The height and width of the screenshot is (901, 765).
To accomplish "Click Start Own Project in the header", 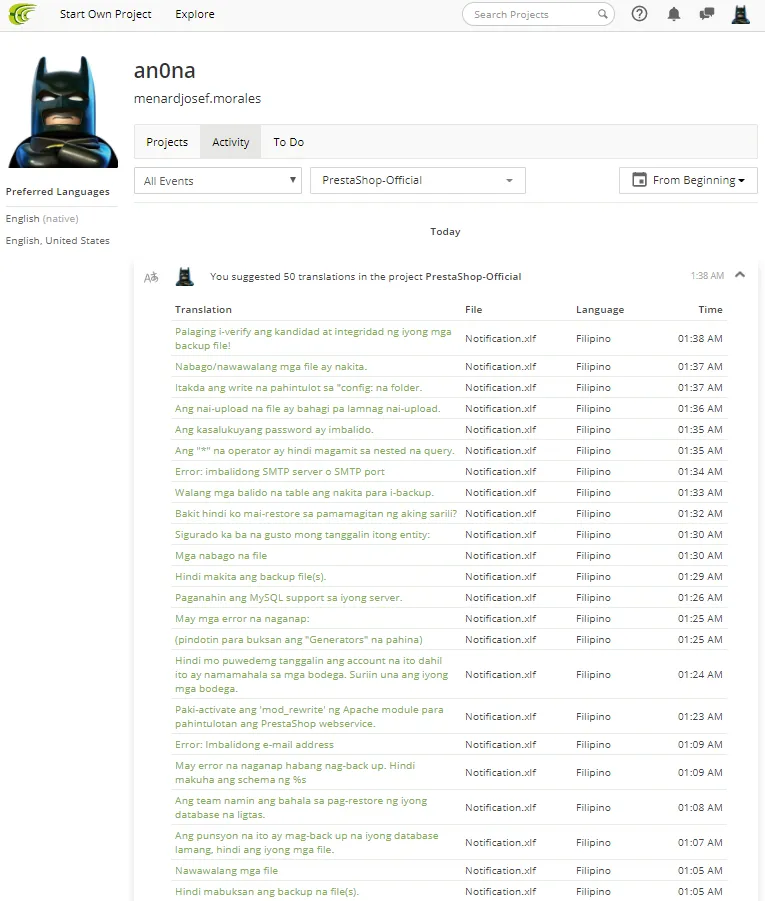I will coord(106,14).
